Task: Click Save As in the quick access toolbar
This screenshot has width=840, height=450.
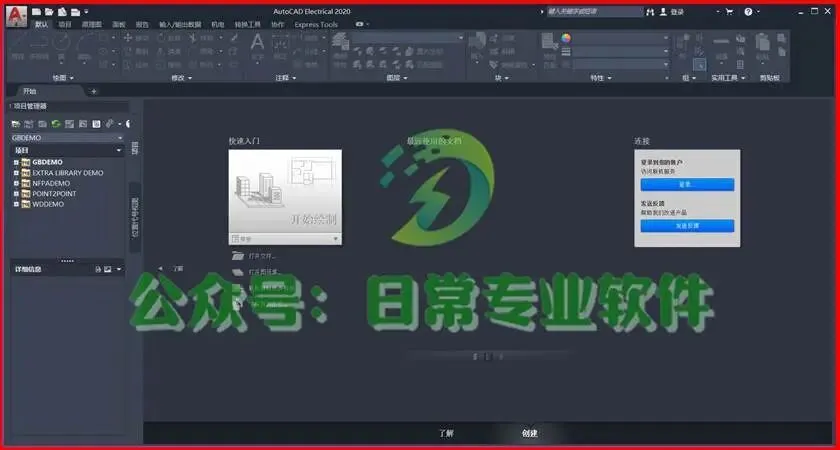Action: 76,12
